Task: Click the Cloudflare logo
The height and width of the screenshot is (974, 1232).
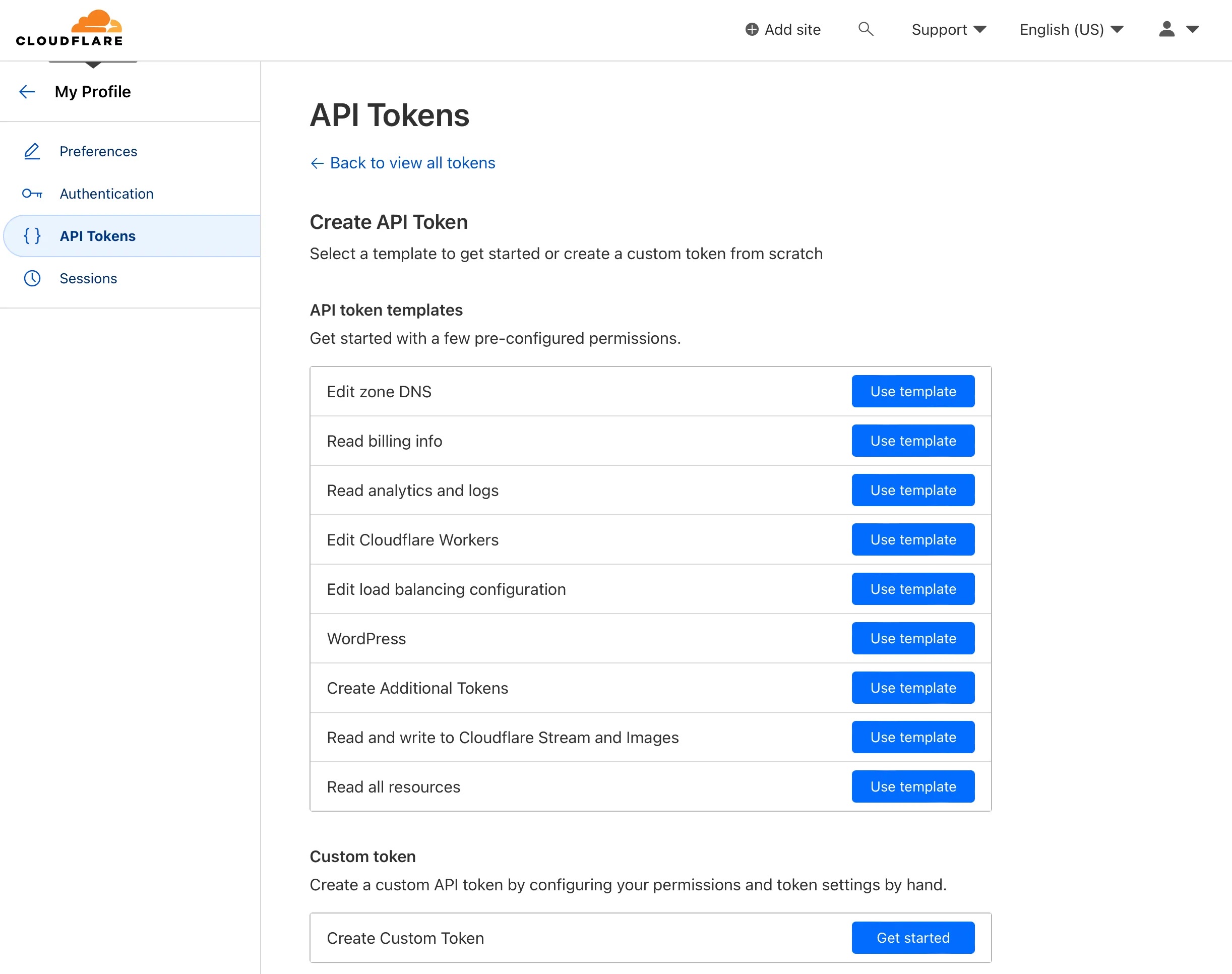Action: click(69, 27)
